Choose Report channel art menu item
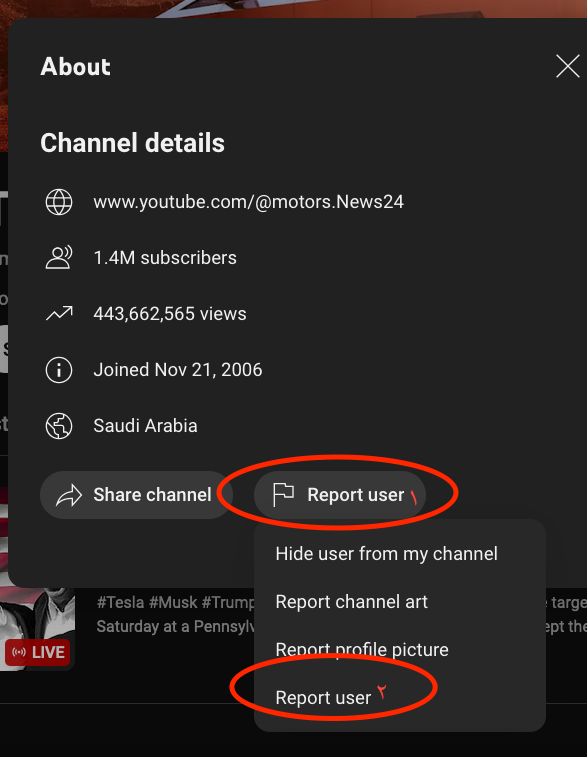 coord(351,602)
